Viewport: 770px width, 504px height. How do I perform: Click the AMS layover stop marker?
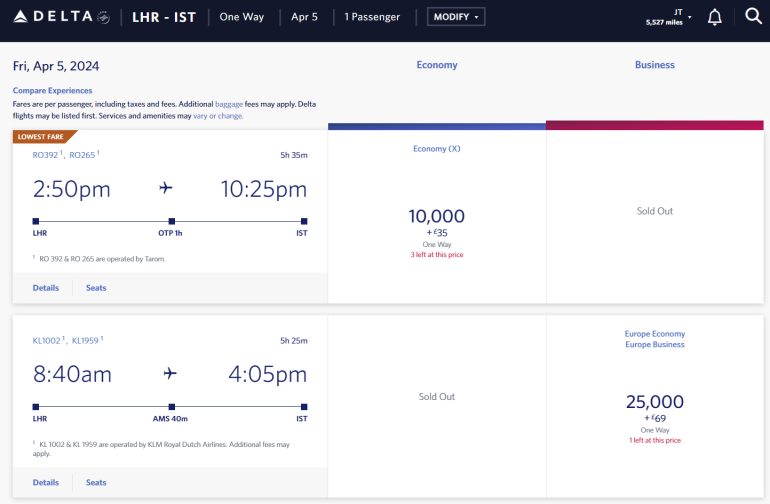(172, 406)
